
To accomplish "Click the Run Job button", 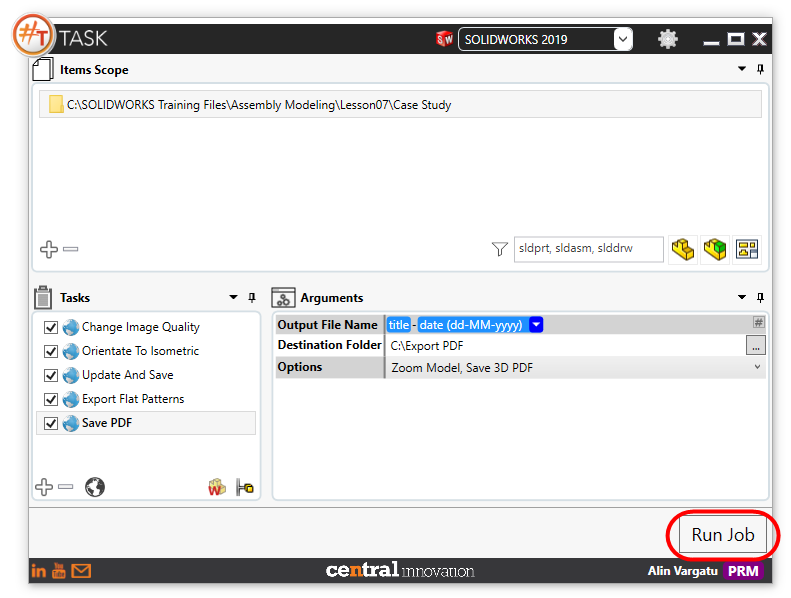I will [722, 534].
